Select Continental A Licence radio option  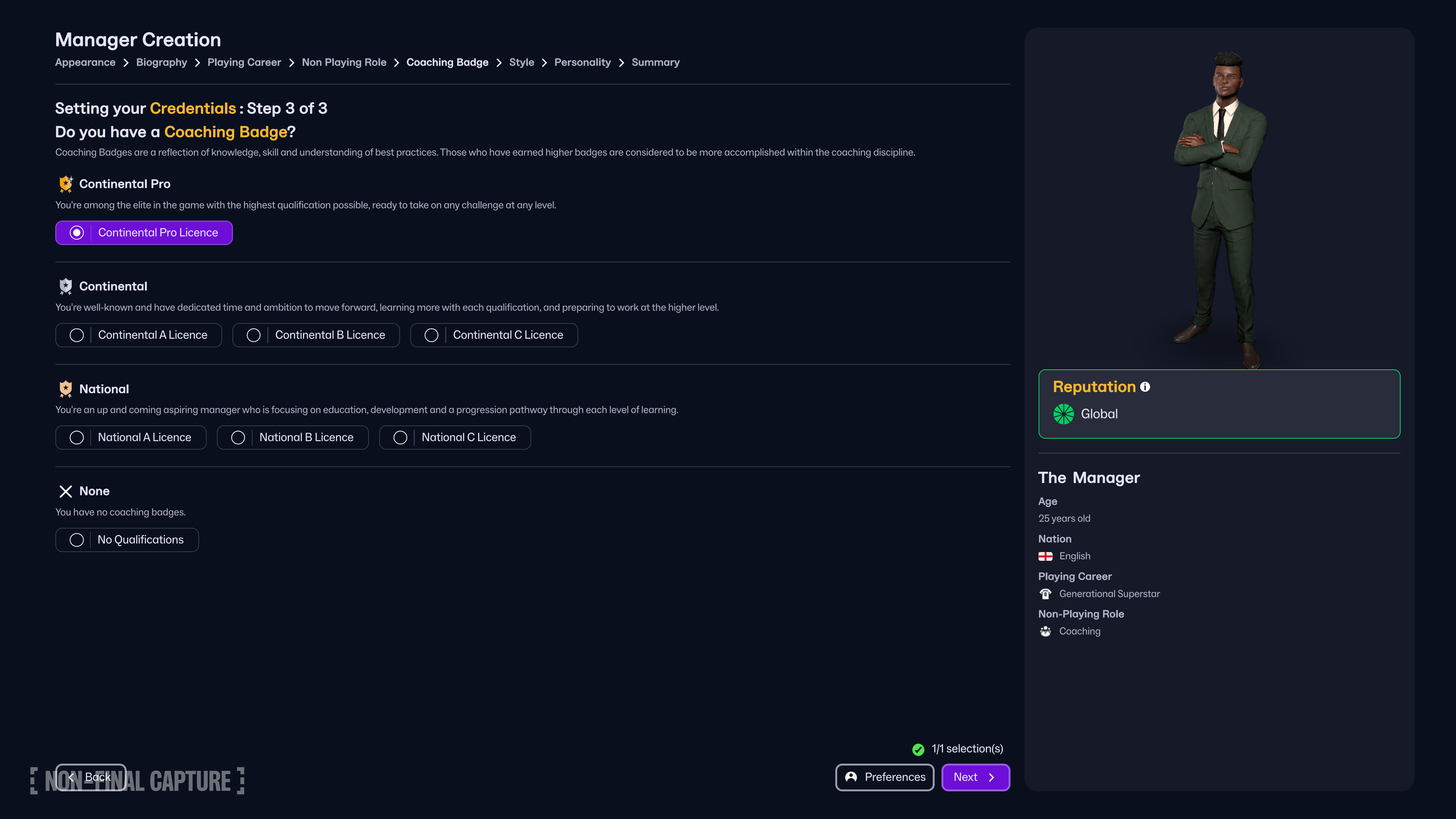click(x=138, y=335)
